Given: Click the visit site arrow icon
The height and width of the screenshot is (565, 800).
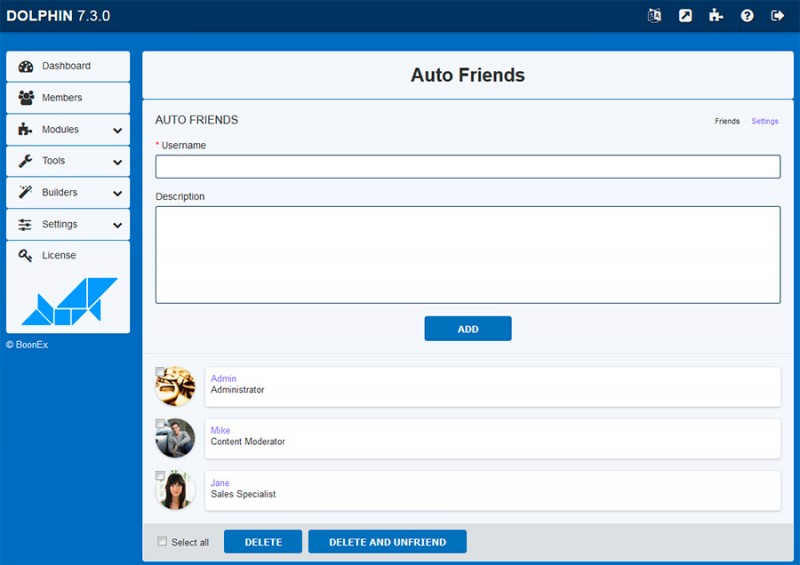Looking at the screenshot, I should pos(685,16).
